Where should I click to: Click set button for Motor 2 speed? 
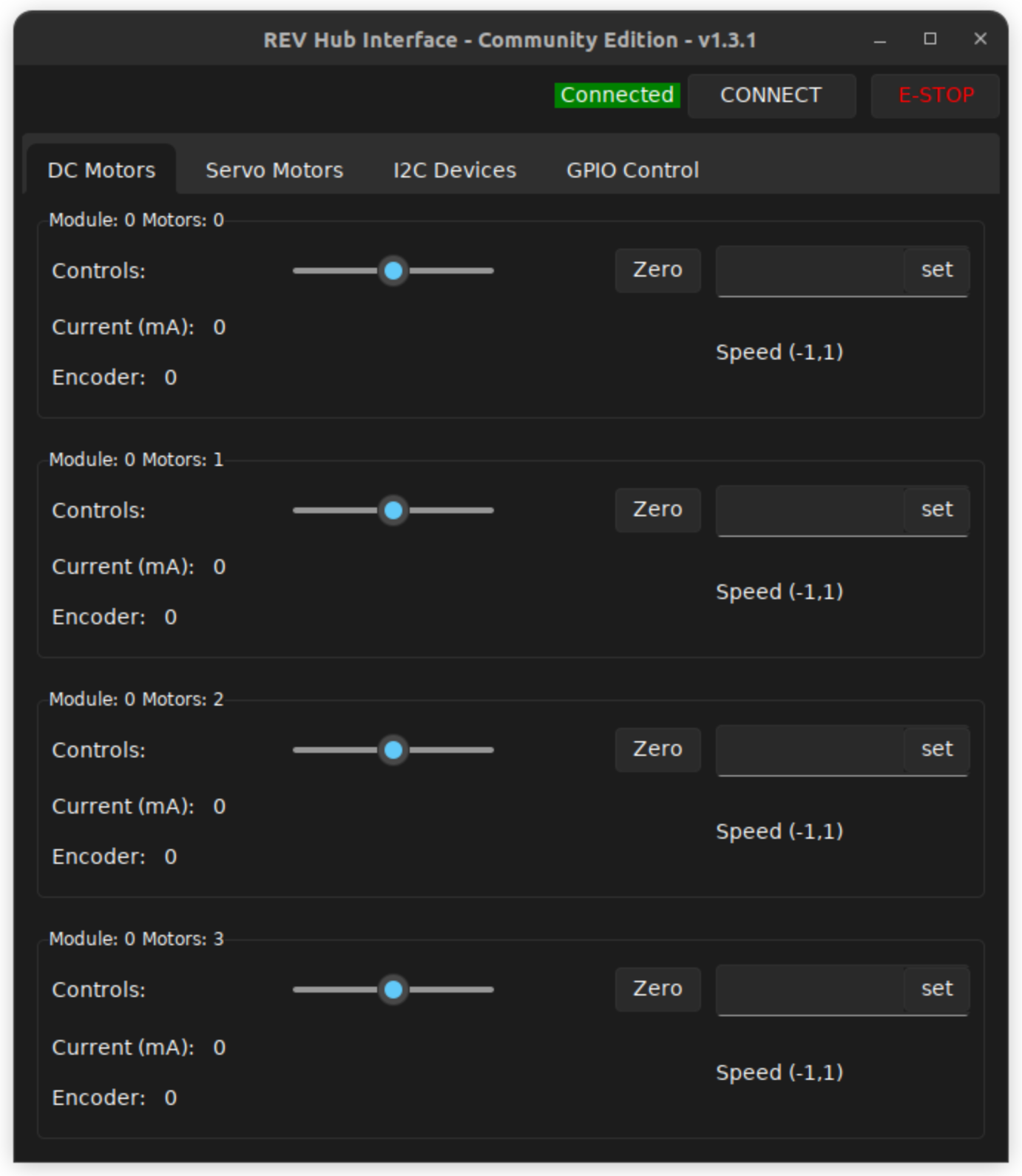[936, 749]
